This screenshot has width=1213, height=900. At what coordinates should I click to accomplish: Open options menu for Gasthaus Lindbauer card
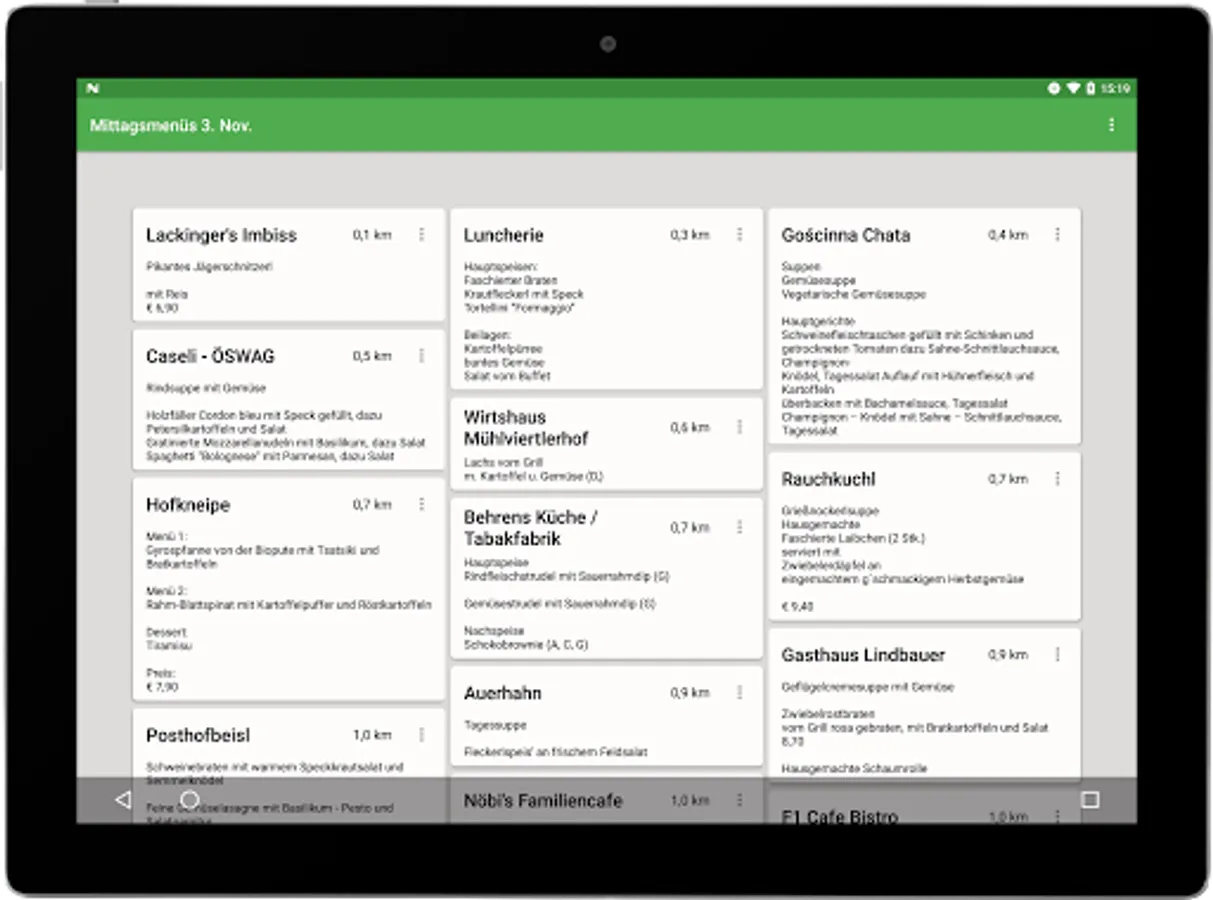[x=1057, y=655]
